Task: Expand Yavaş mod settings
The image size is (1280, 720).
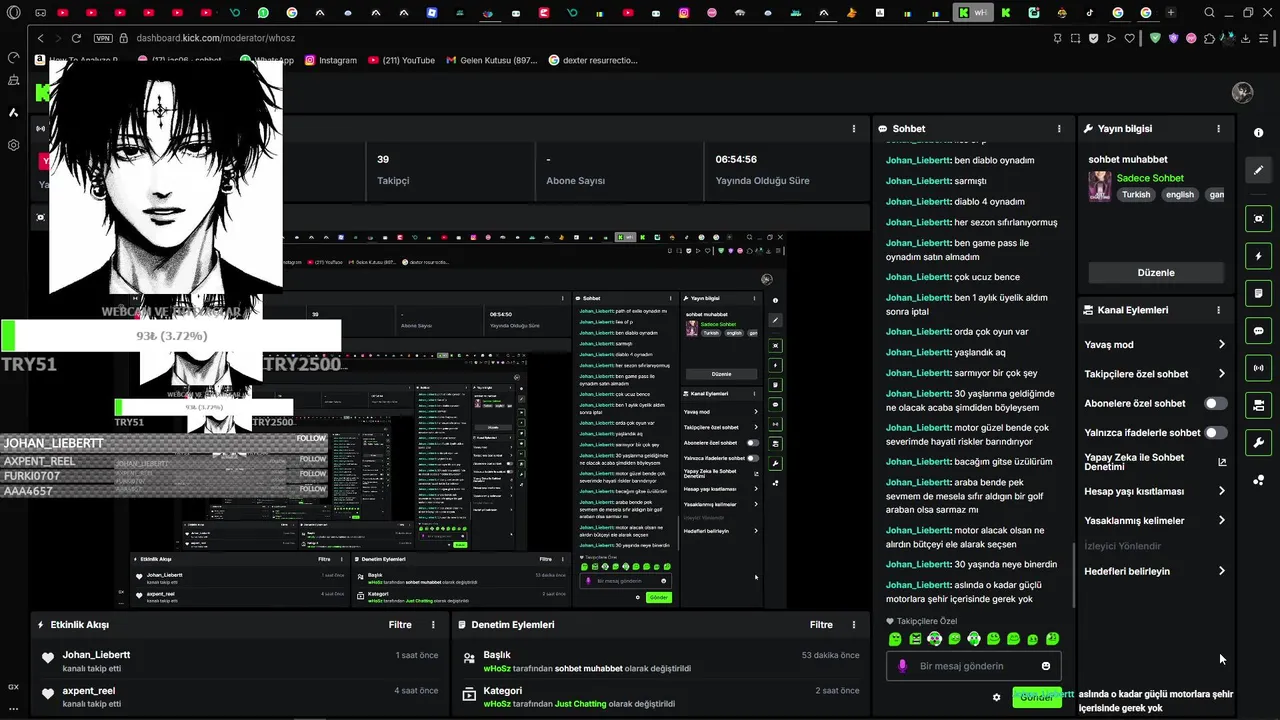Action: 1155,344
